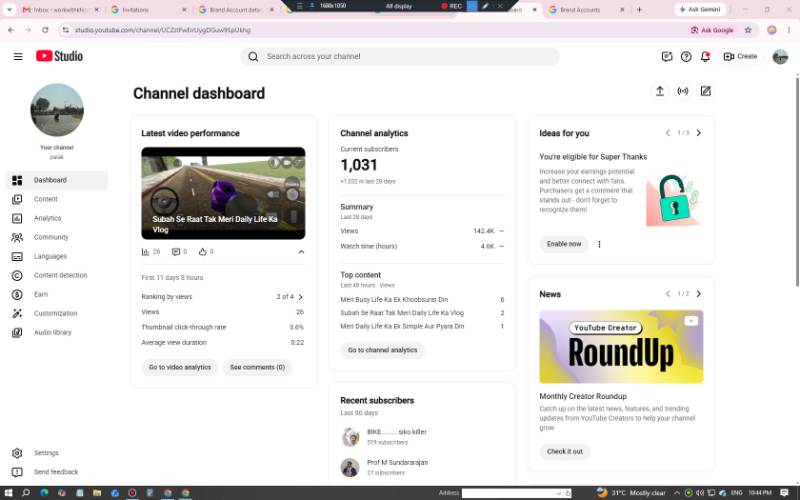Open the latest video thumbnail
The width and height of the screenshot is (800, 500).
[223, 193]
